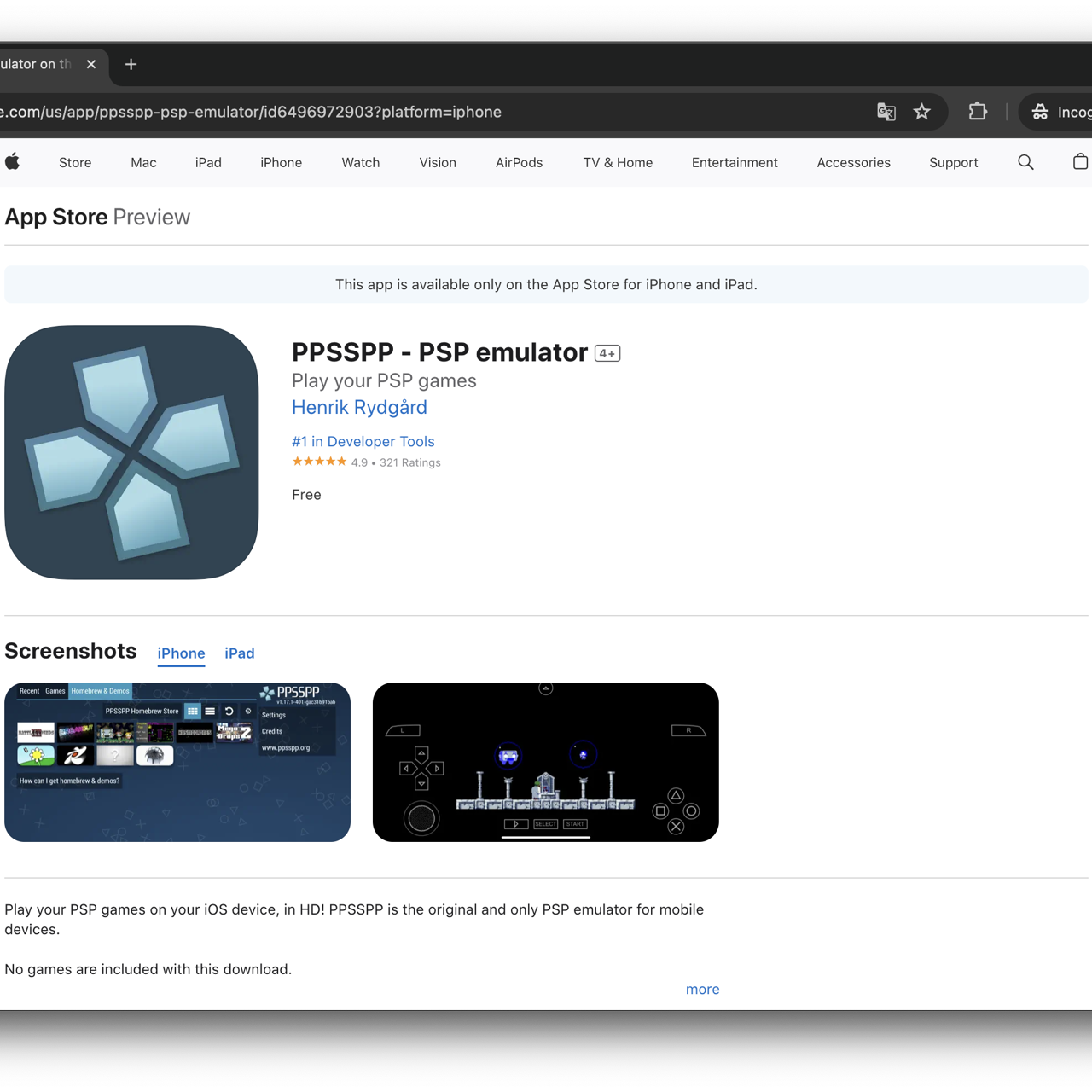Click the address bar URL

pyautogui.click(x=251, y=112)
